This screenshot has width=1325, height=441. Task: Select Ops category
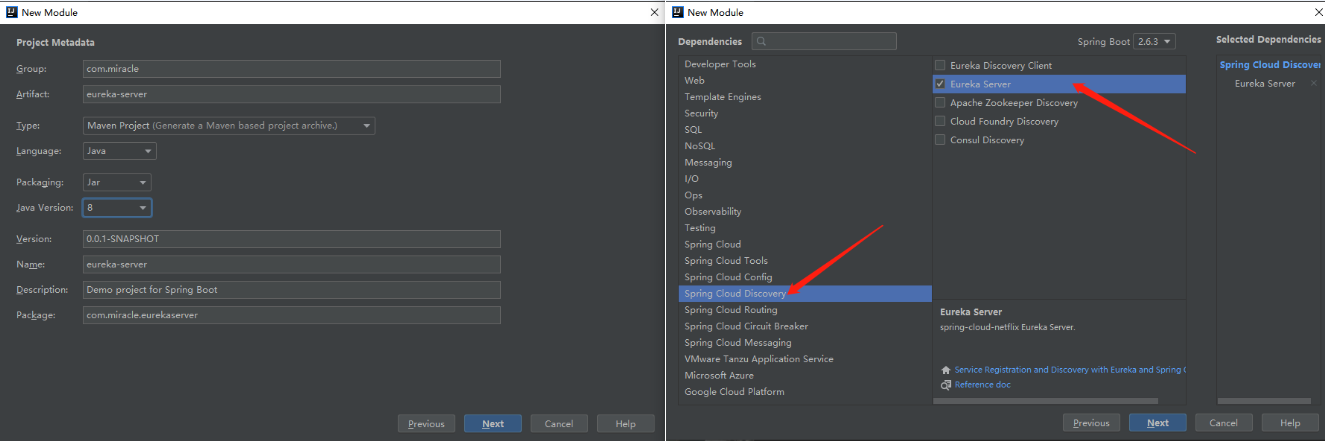tap(693, 195)
